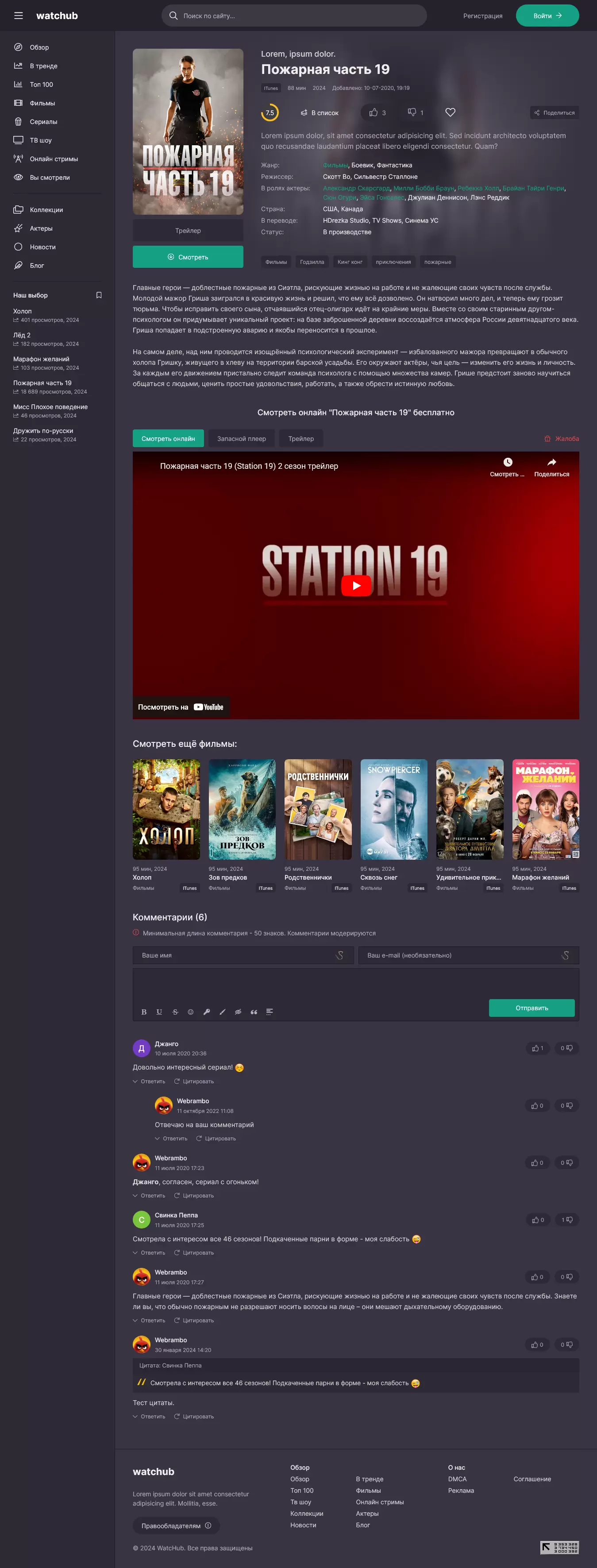Click the Поделиться share button near the title
The height and width of the screenshot is (1568, 597).
coord(555,112)
